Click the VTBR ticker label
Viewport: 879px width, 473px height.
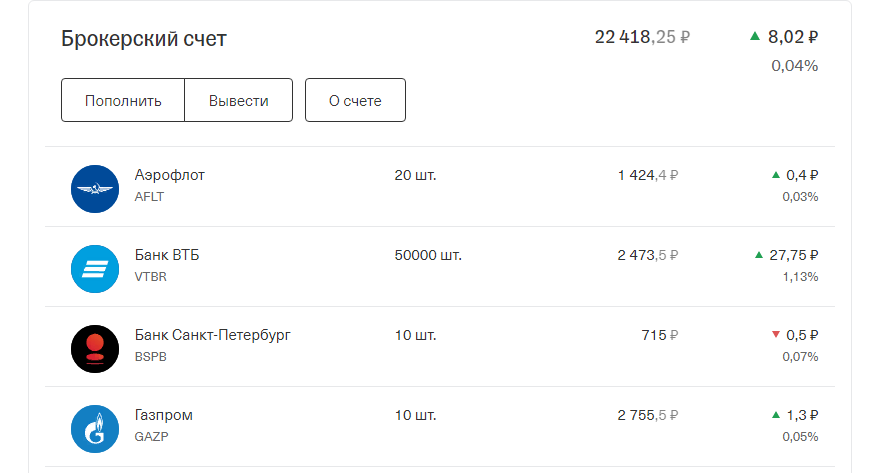point(150,277)
